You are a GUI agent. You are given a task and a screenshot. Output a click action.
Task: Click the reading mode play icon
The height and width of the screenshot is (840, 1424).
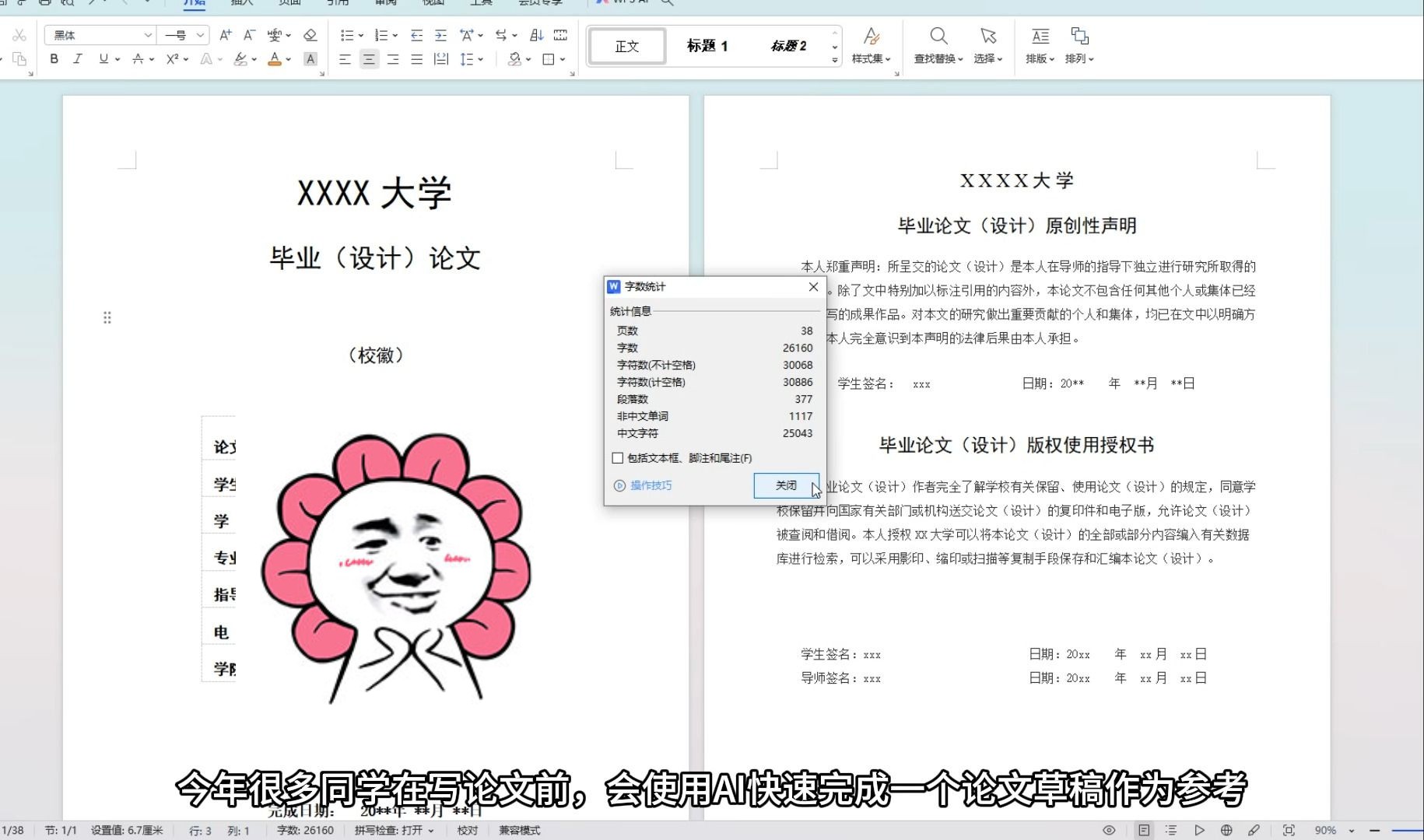pos(1199,830)
